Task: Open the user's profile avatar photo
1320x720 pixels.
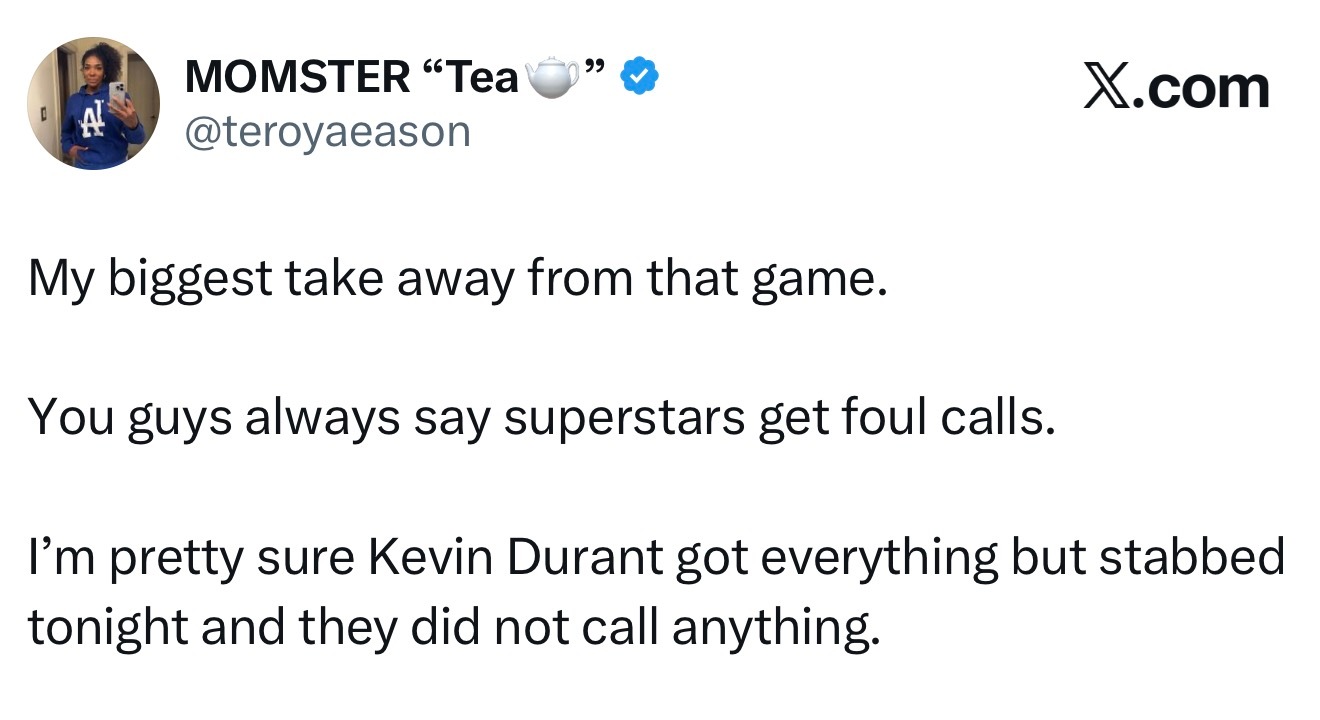Action: 93,103
